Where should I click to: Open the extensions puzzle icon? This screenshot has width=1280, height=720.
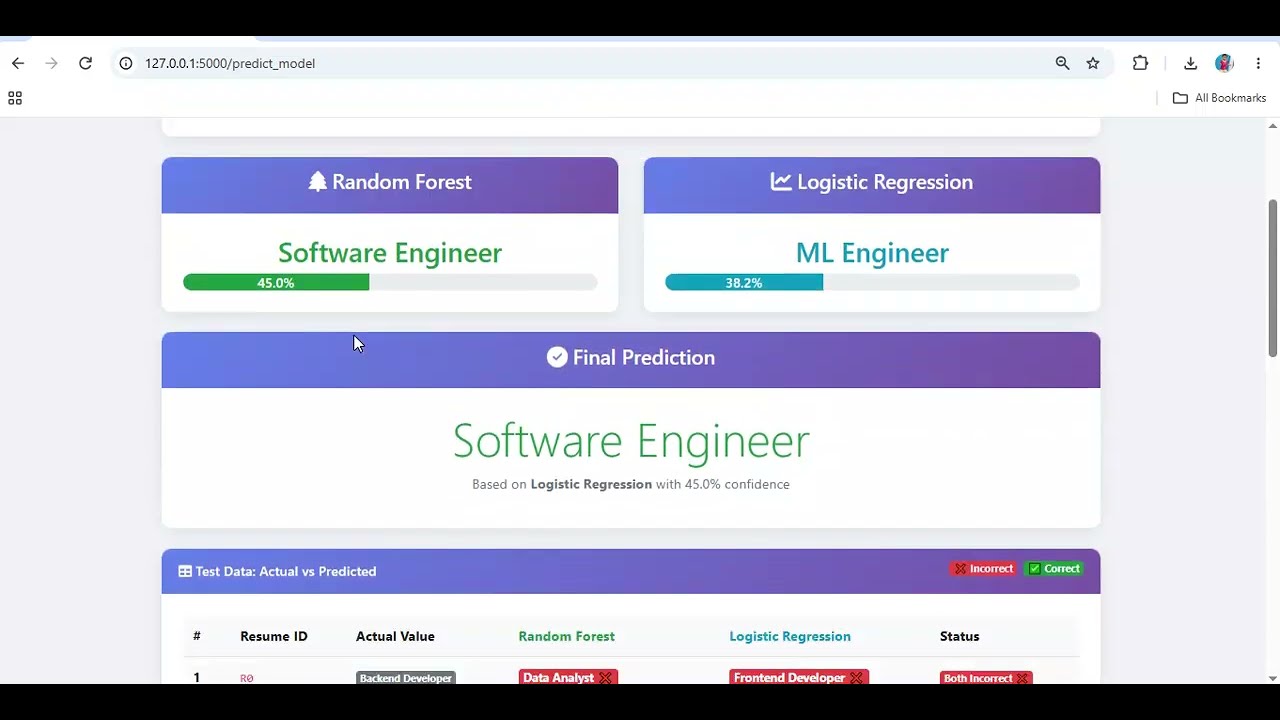click(1140, 63)
